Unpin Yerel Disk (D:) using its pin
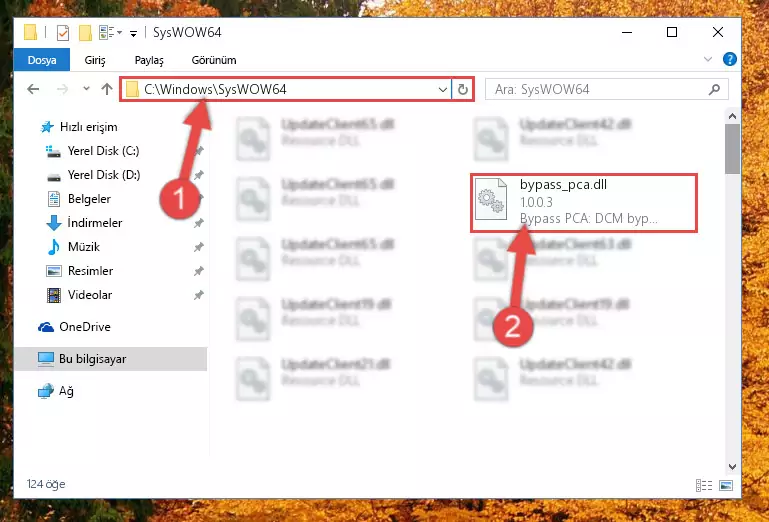Screen dimensions: 769x522 [199, 175]
